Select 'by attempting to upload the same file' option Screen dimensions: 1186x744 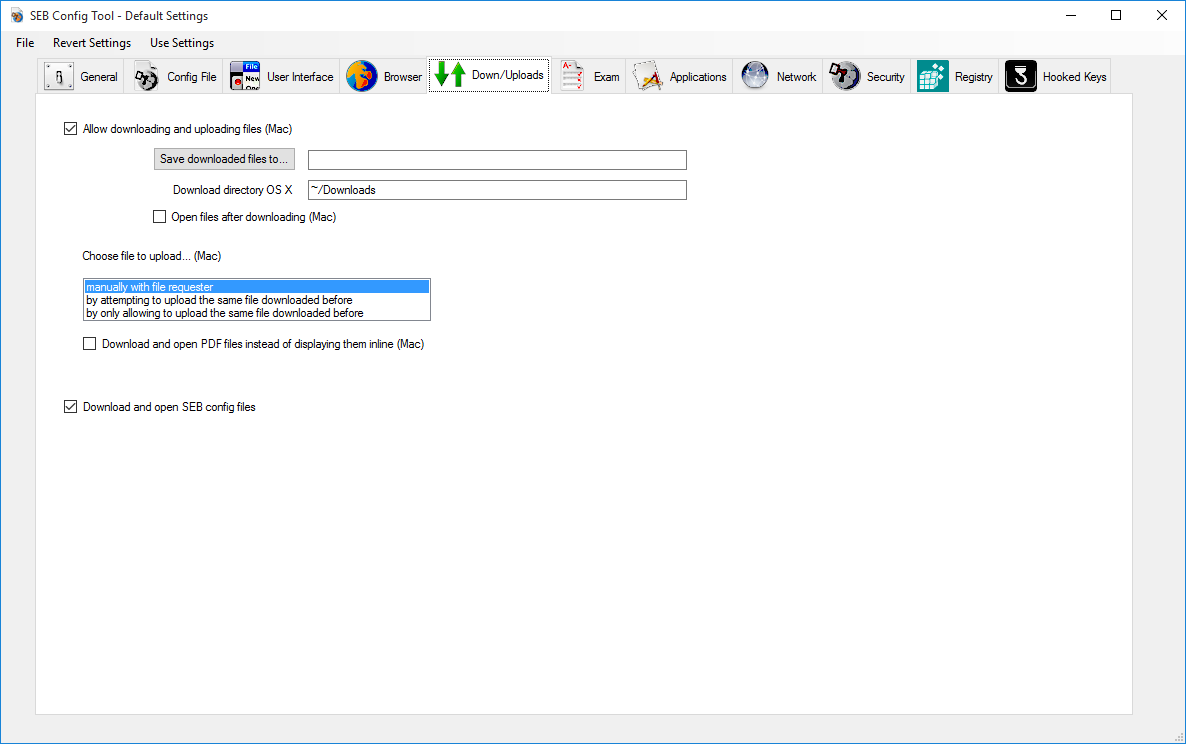pyautogui.click(x=256, y=300)
